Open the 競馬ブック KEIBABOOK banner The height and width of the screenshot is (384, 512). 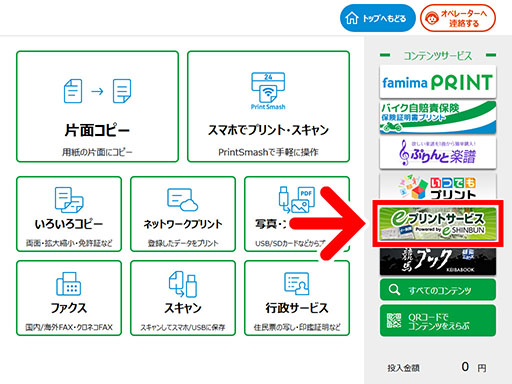point(438,261)
